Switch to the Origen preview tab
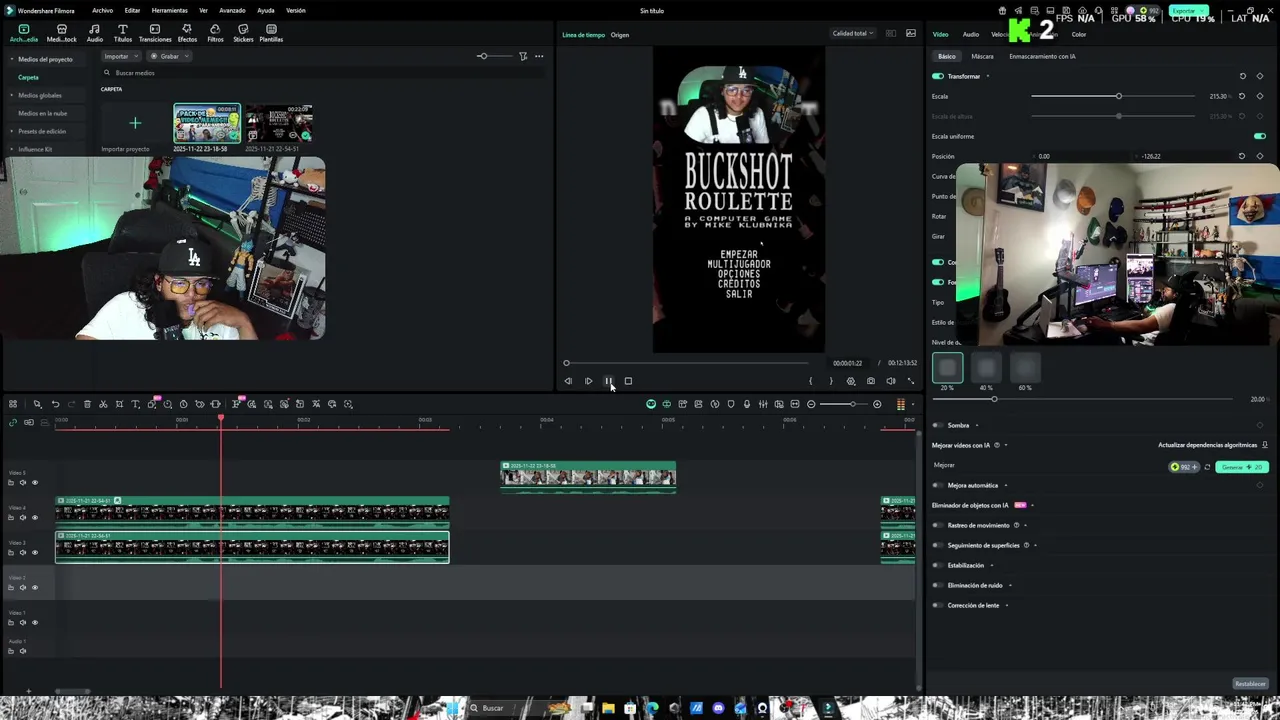 click(620, 35)
